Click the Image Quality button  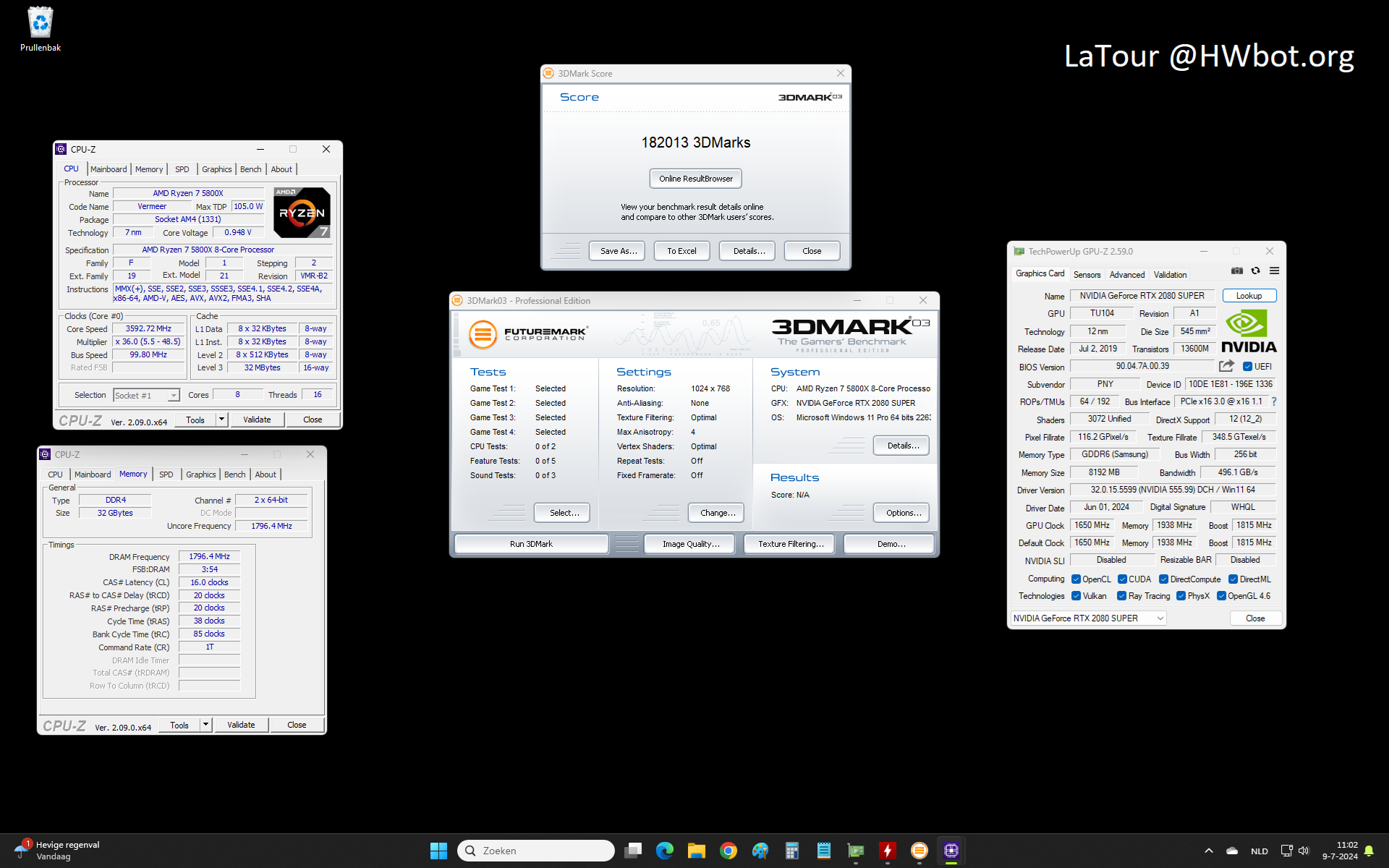point(691,544)
